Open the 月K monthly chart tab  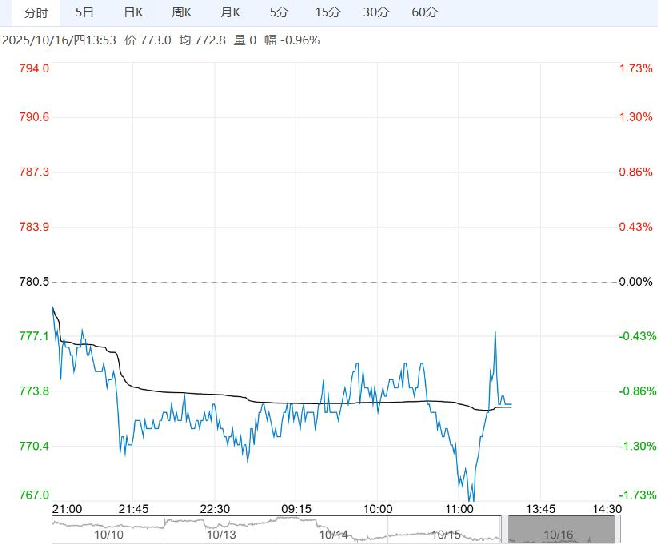click(230, 12)
